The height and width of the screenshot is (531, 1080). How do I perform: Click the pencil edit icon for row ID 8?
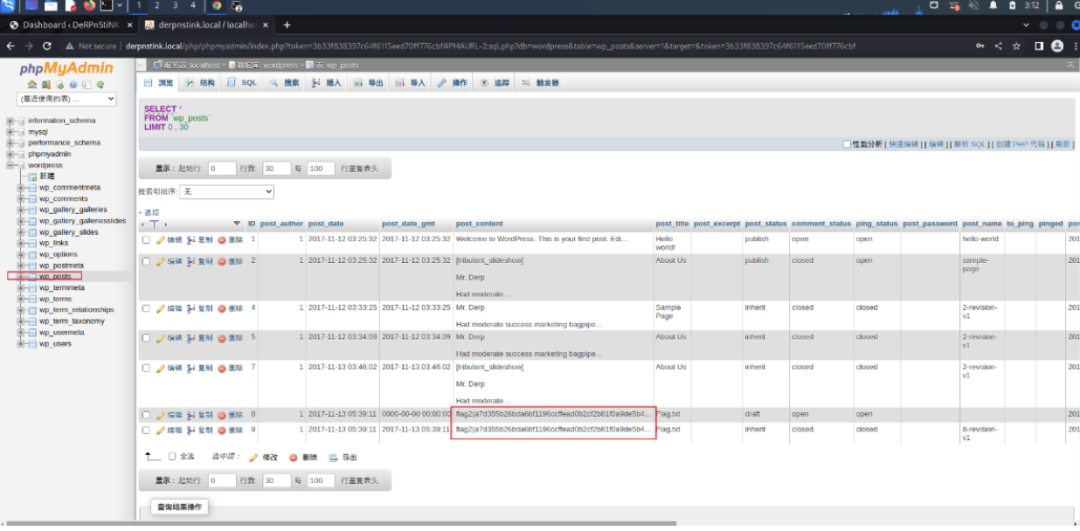point(160,415)
